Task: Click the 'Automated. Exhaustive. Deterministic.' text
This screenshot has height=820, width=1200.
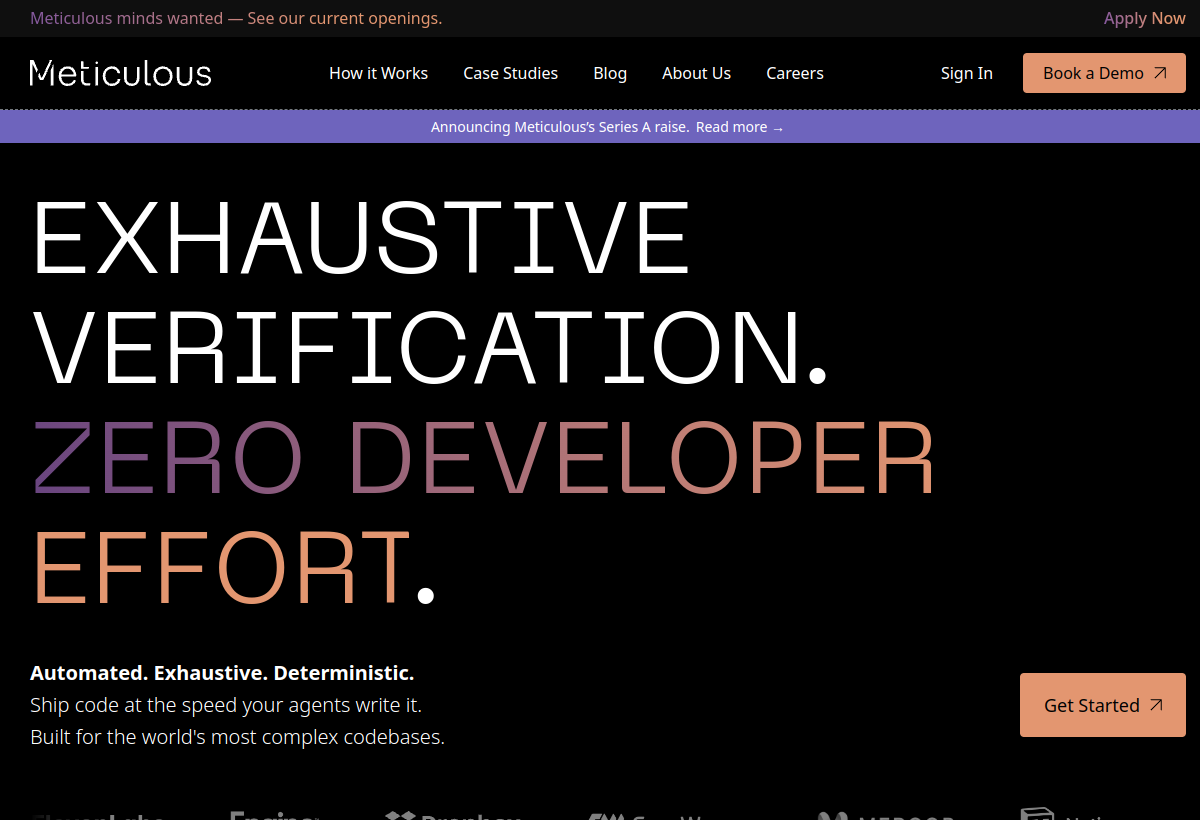Action: click(x=222, y=672)
